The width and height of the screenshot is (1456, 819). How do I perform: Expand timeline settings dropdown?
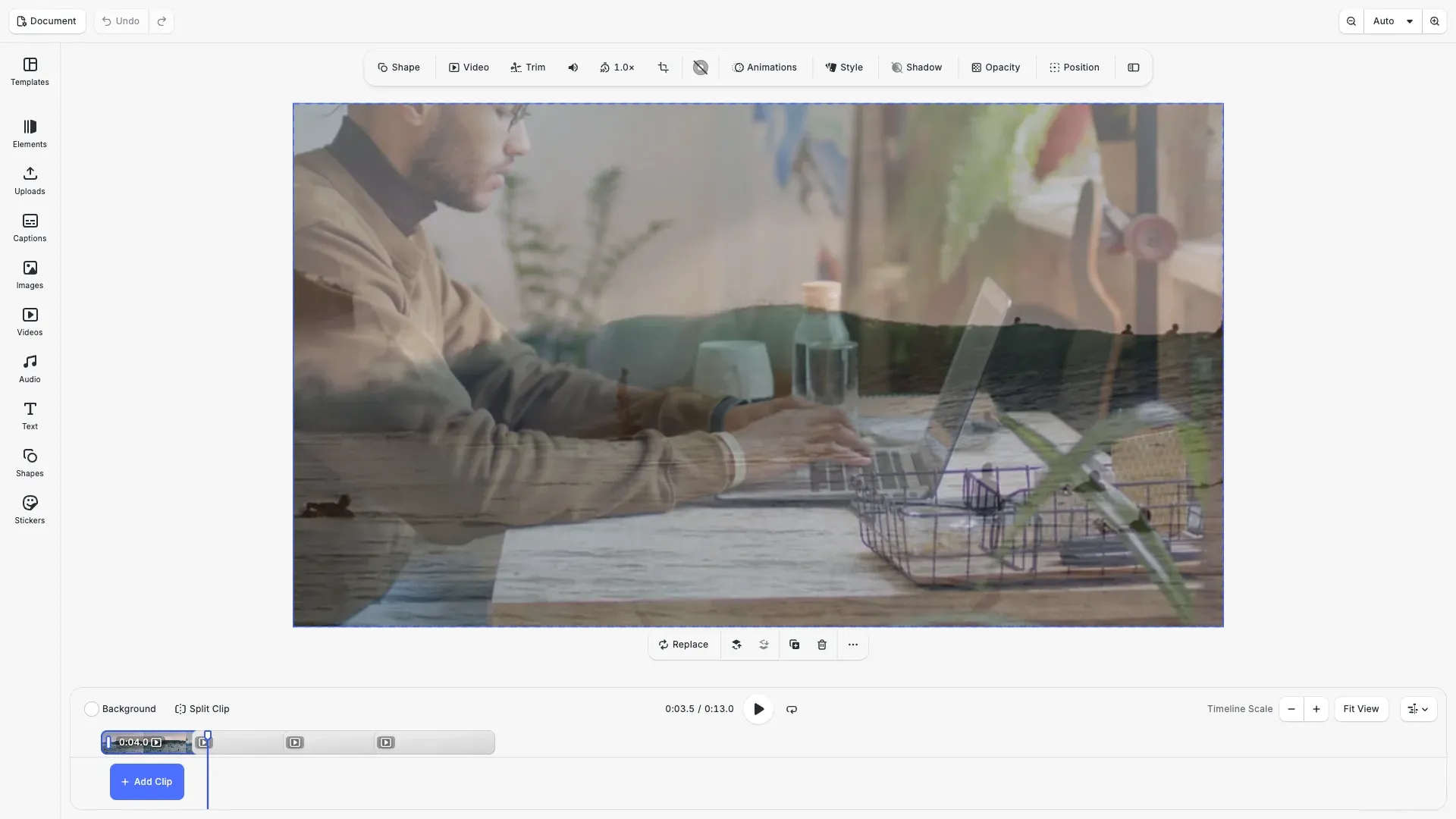point(1418,709)
